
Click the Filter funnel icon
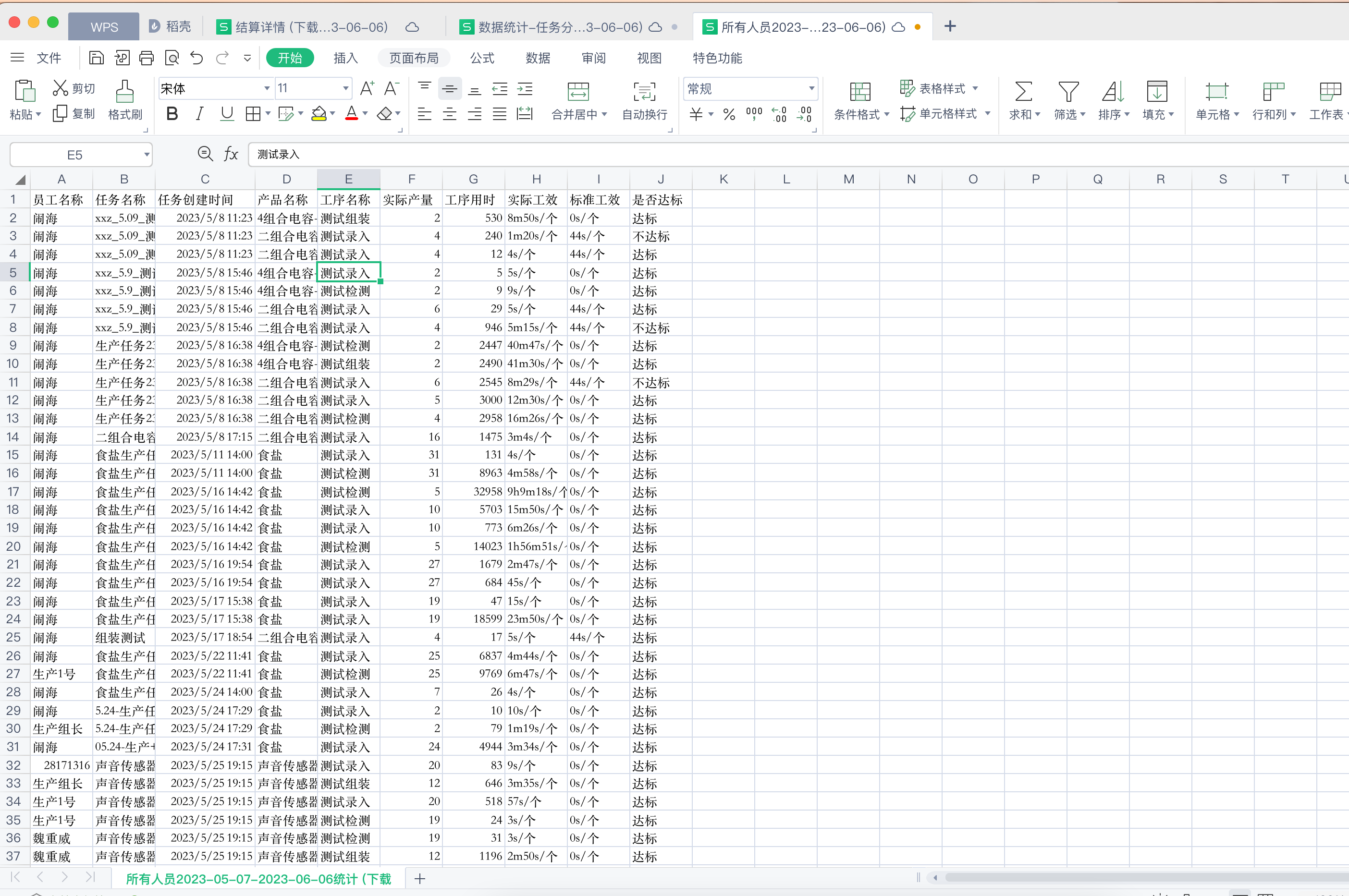[x=1068, y=91]
